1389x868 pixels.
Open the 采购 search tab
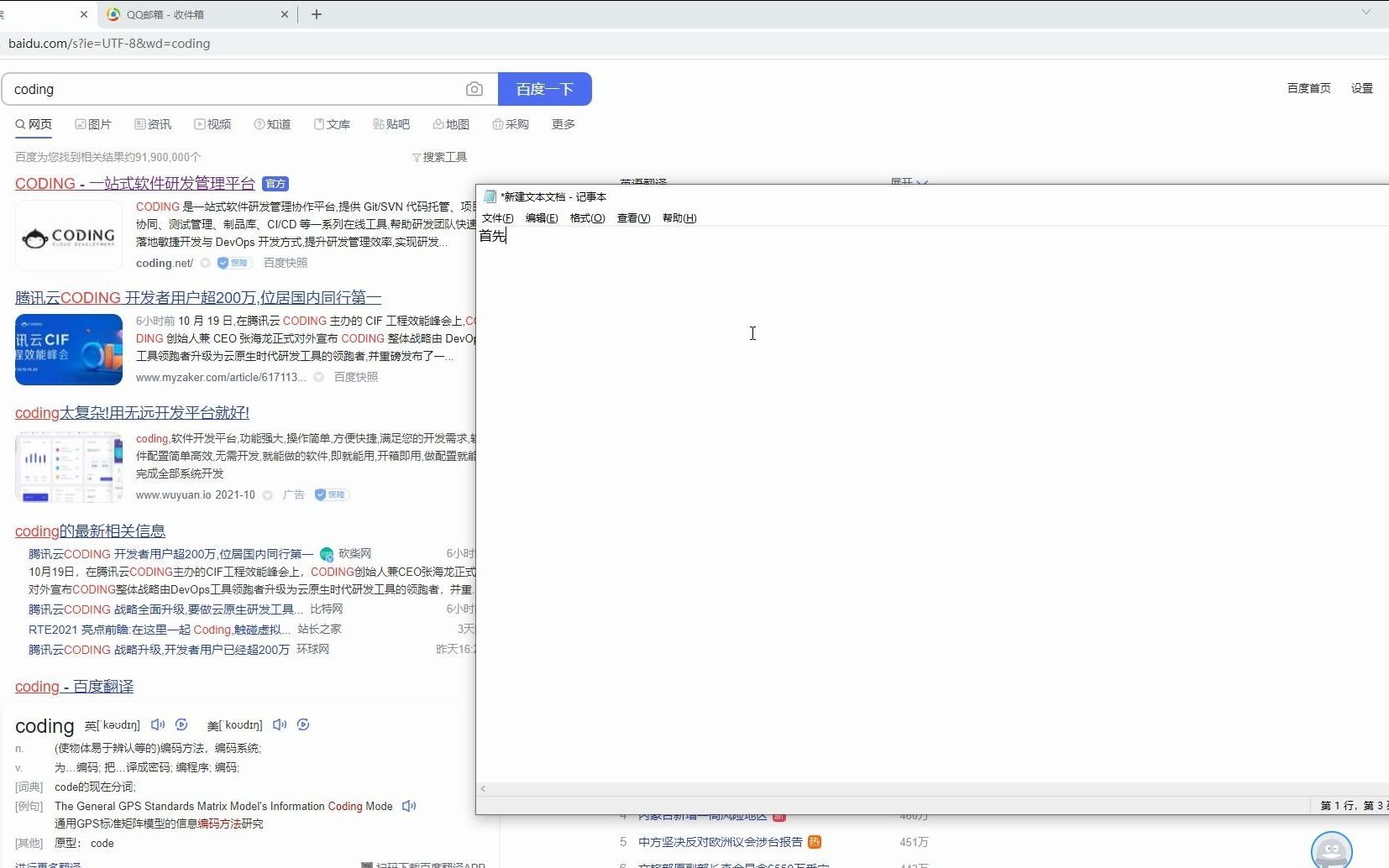click(x=511, y=124)
